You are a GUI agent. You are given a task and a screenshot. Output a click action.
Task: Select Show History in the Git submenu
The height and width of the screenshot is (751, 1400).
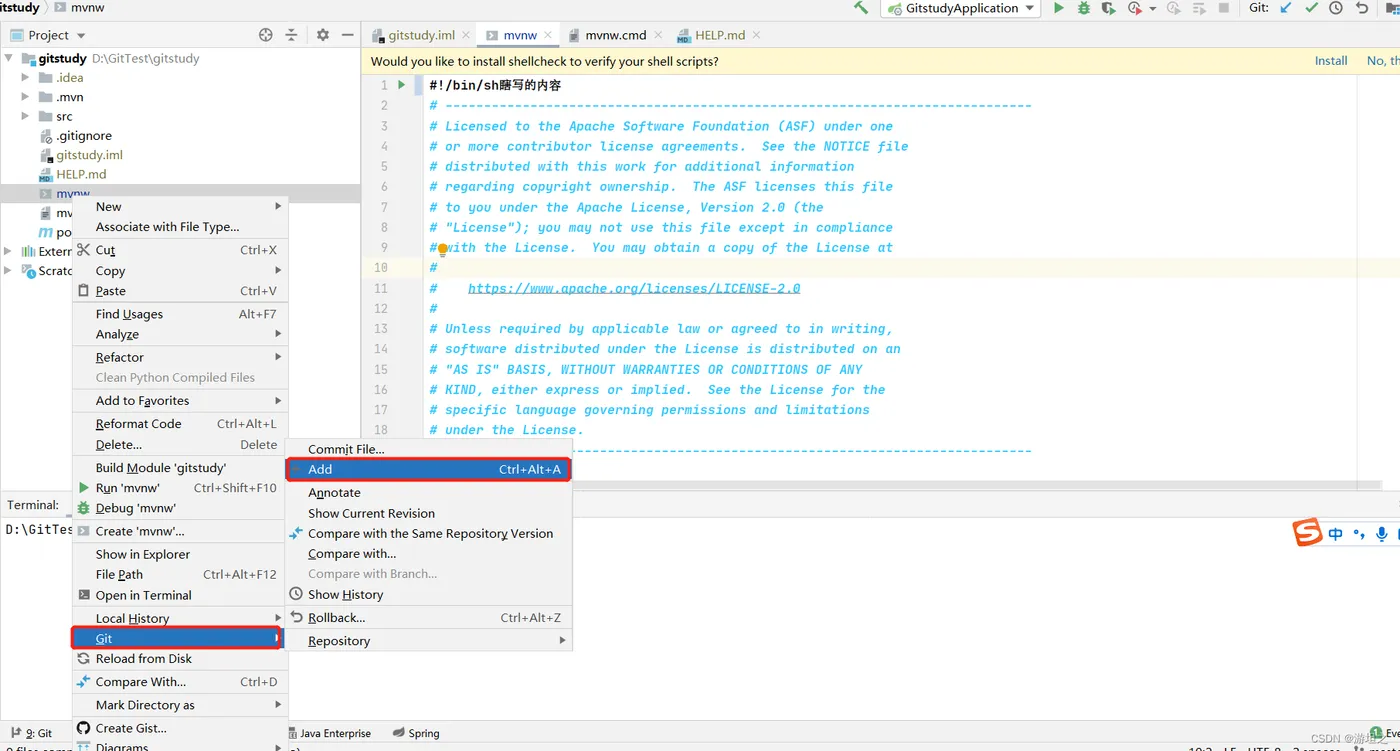pos(428,594)
